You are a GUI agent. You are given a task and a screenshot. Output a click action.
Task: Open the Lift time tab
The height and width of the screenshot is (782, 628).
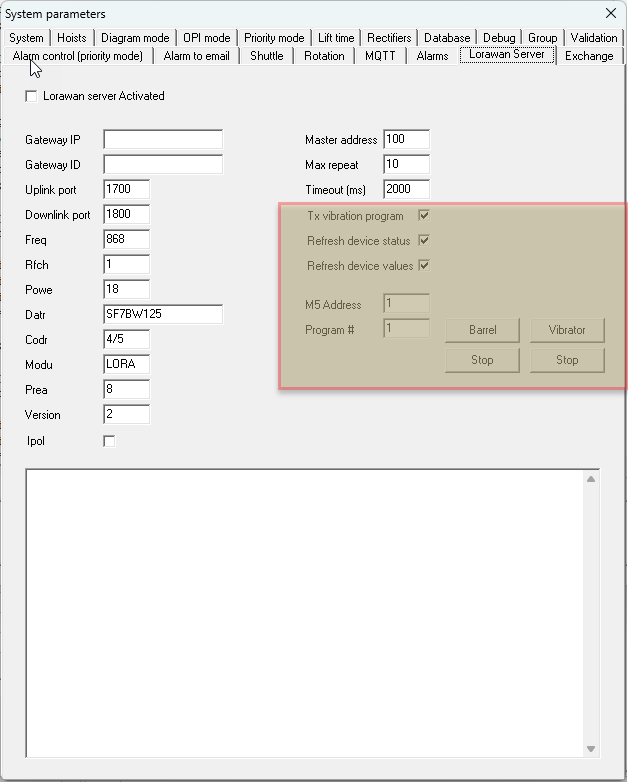point(336,38)
